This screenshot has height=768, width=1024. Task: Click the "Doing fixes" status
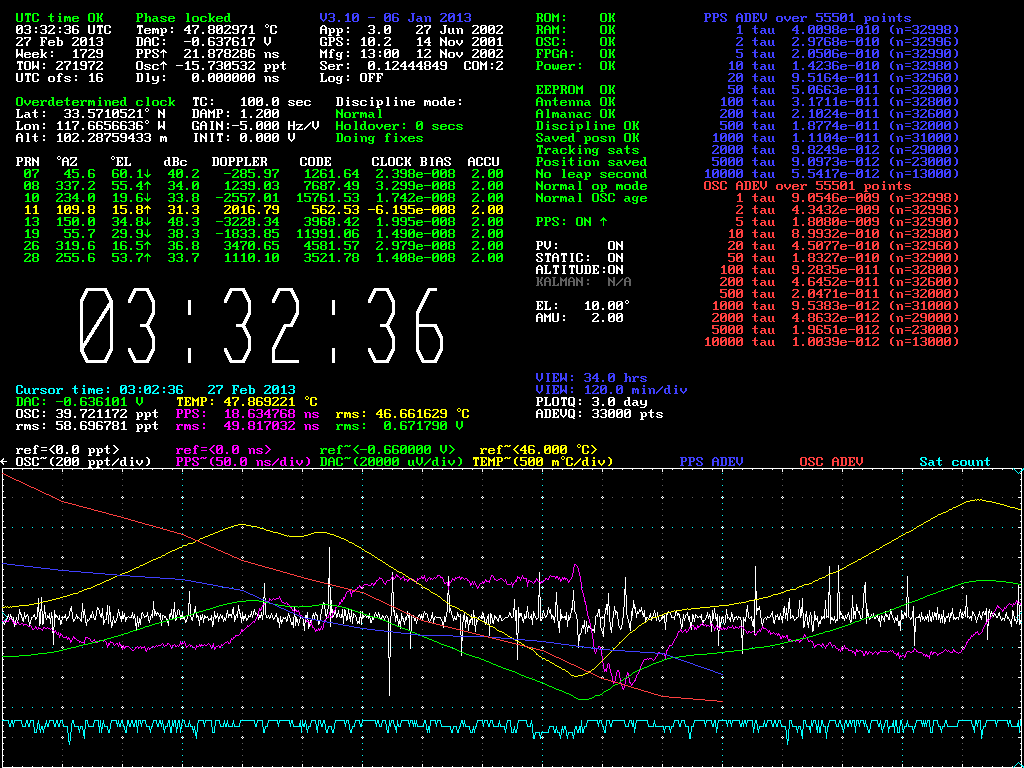click(x=379, y=138)
